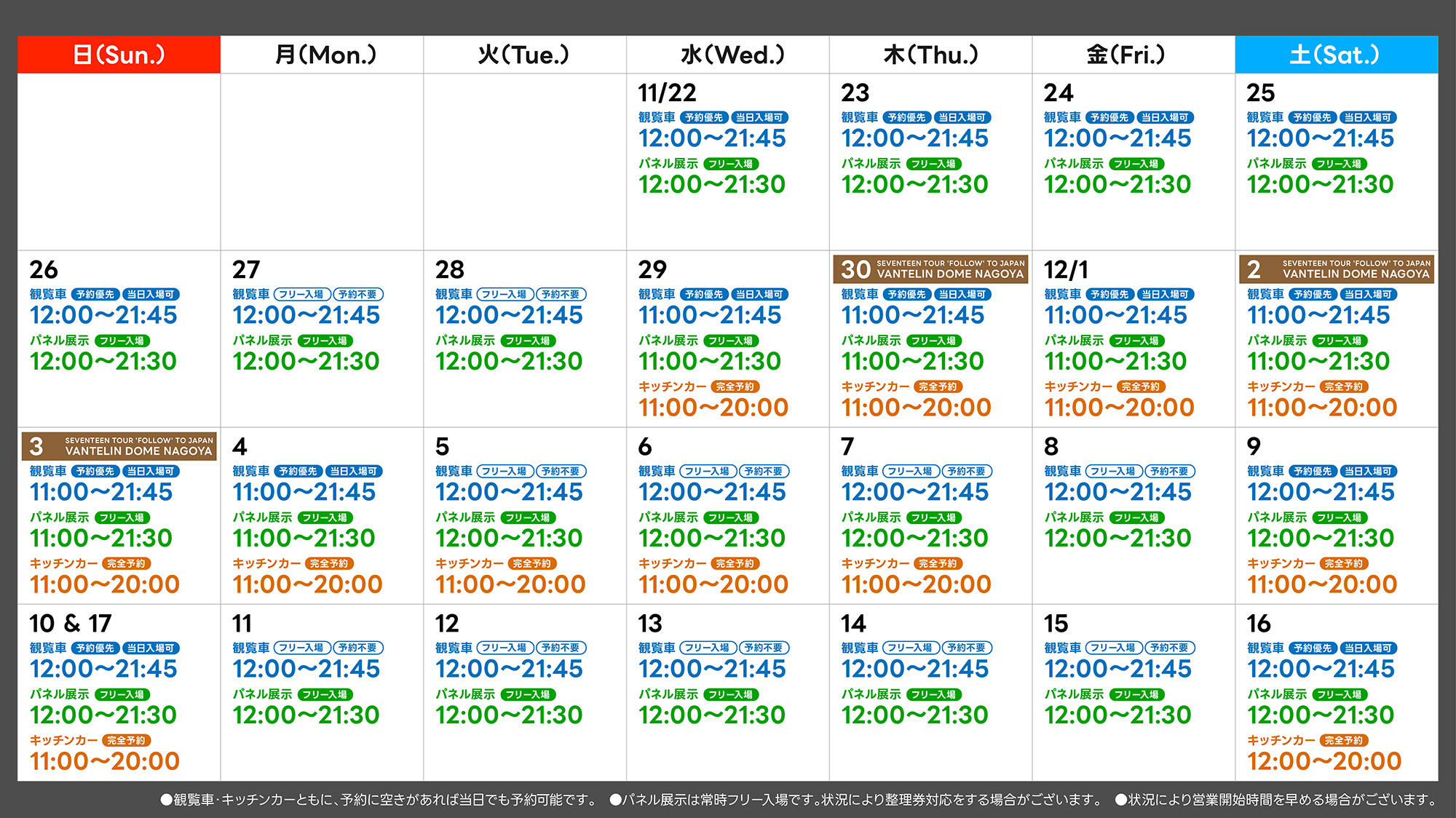Click the green フリー入場 badge on the 26th
Viewport: 1456px width, 818px height.
[x=122, y=341]
